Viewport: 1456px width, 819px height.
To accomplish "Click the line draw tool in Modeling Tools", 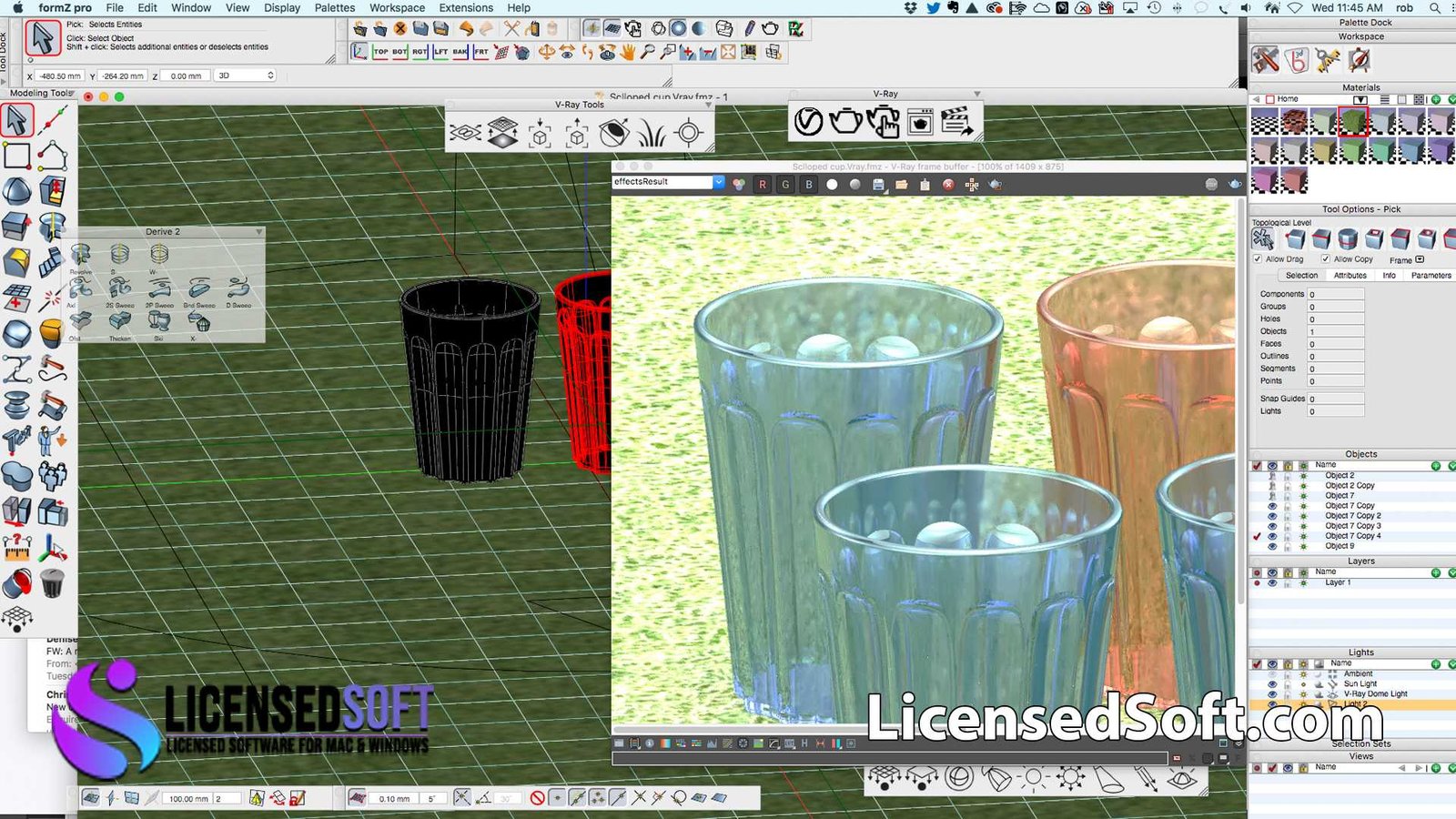I will [52, 121].
